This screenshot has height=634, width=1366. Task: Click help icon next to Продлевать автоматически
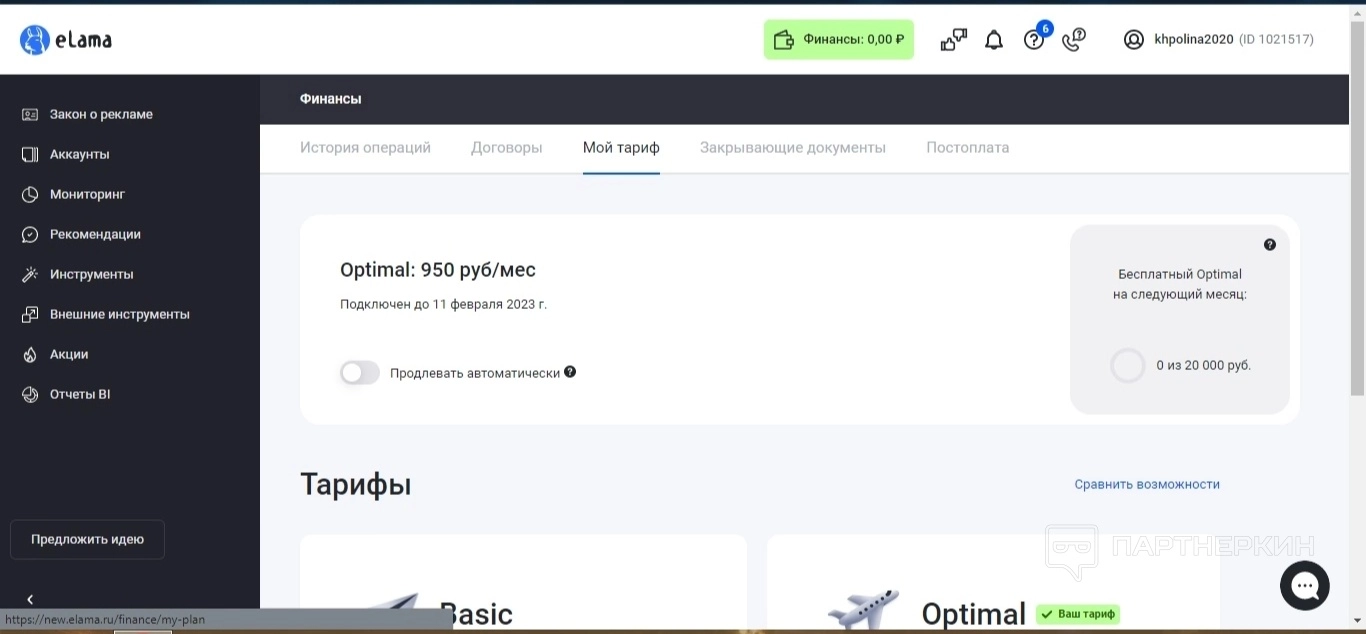[570, 372]
